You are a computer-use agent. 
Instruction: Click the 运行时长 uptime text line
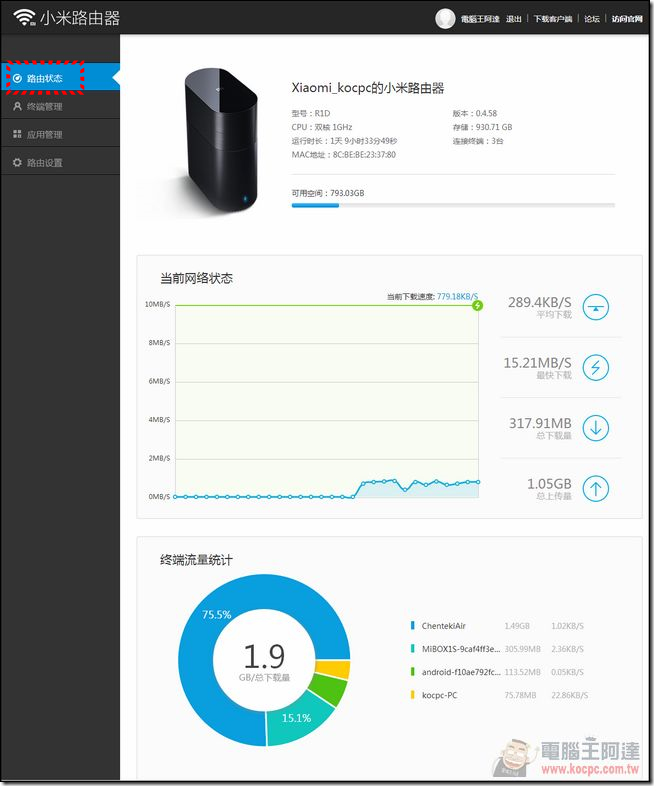(x=344, y=141)
